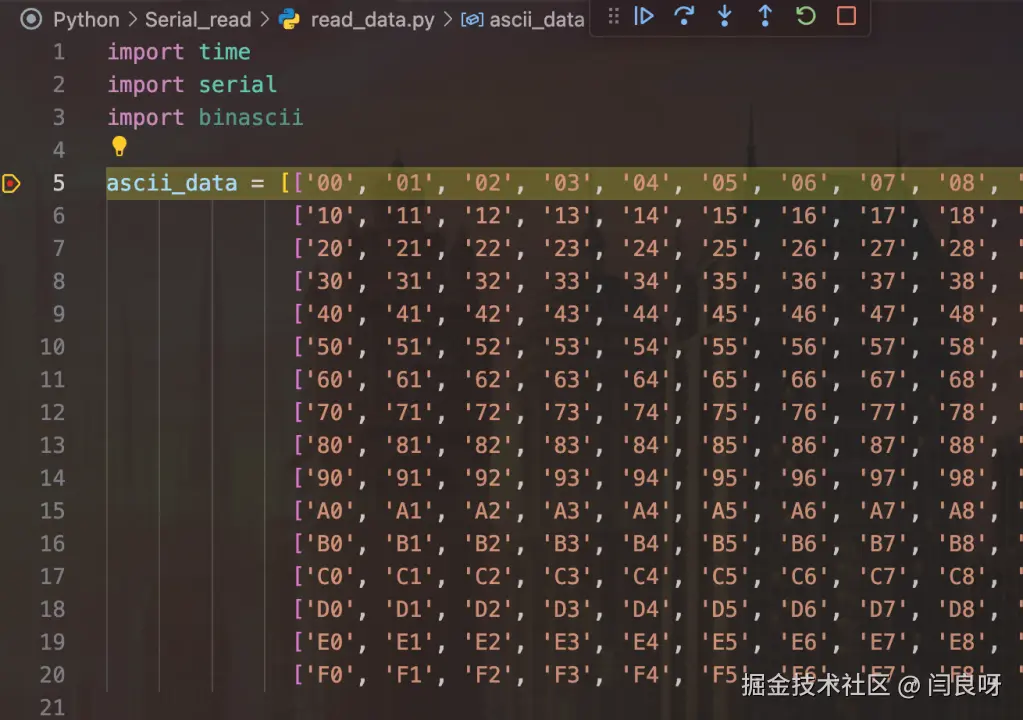This screenshot has height=720, width=1023.
Task: Click the '08' string on line 5
Action: (x=962, y=183)
